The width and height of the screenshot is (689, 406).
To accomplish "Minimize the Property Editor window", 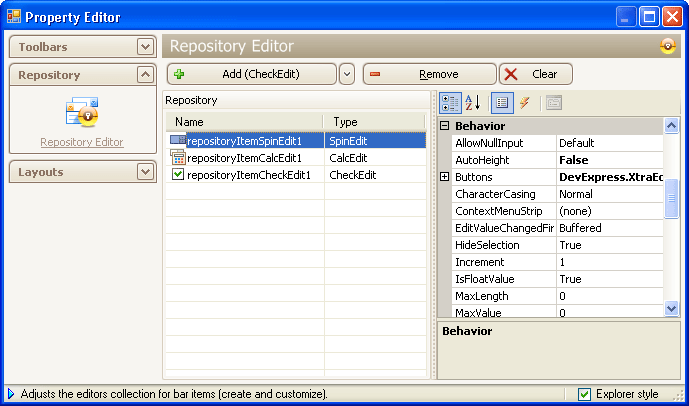I will (626, 17).
